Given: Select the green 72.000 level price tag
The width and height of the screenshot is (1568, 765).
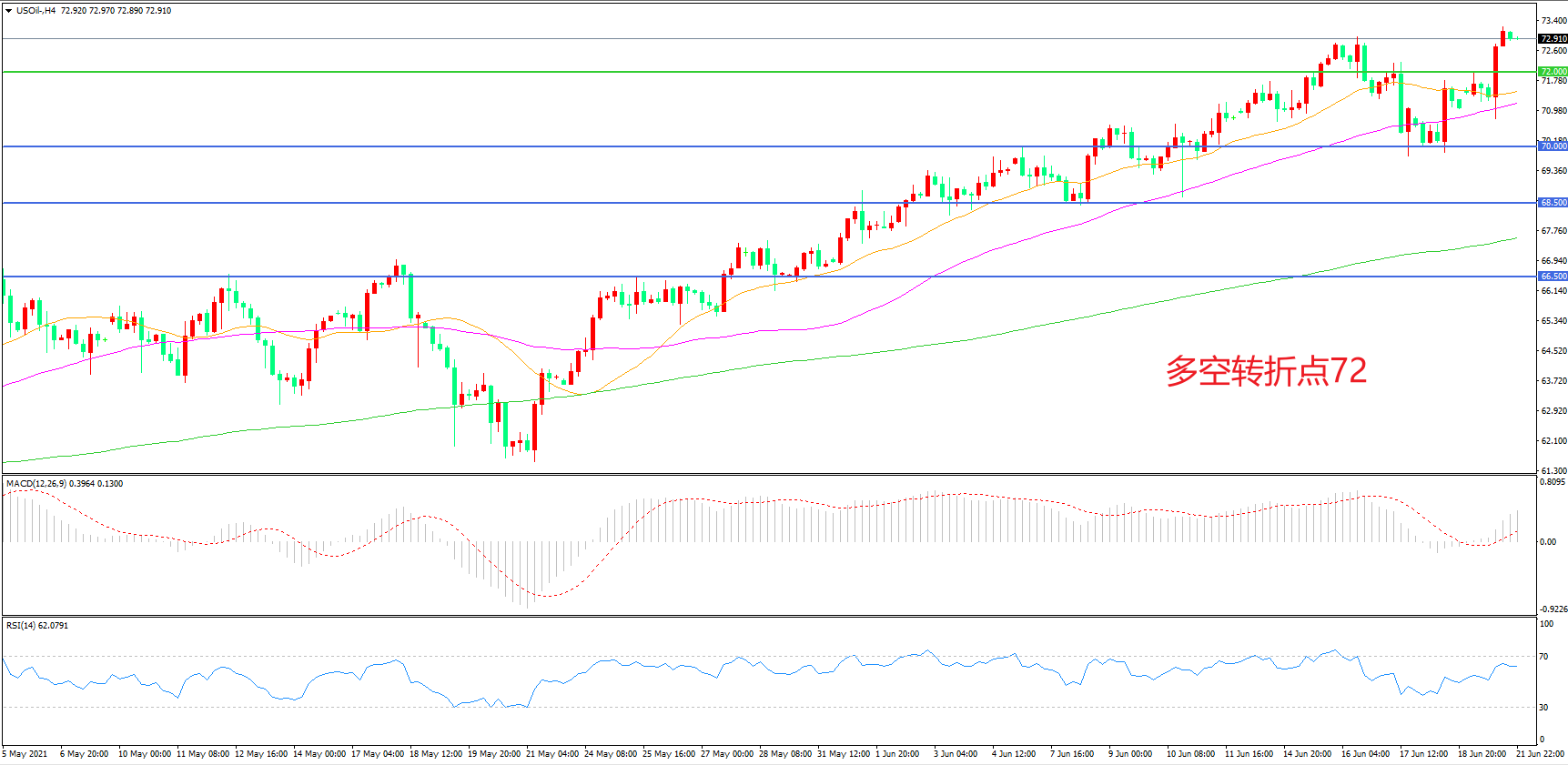Looking at the screenshot, I should coord(1553,71).
